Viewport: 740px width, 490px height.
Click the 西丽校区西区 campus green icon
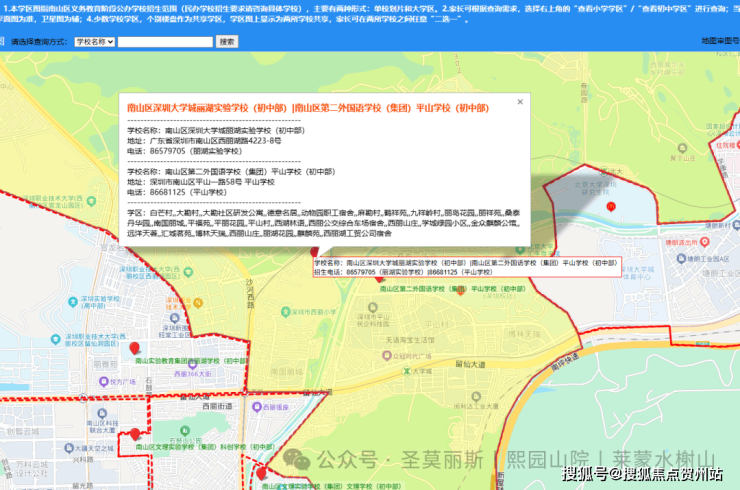[x=188, y=272]
